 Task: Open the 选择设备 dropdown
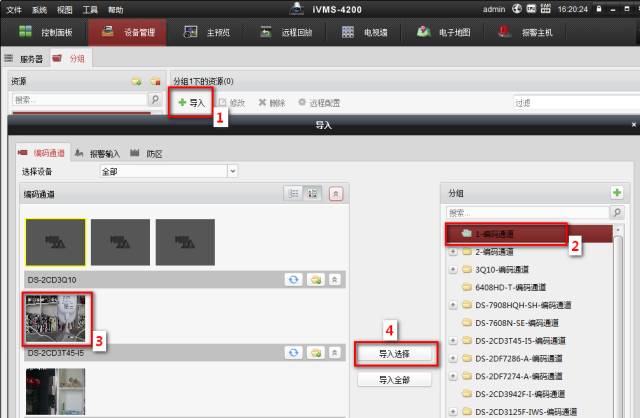coord(232,171)
